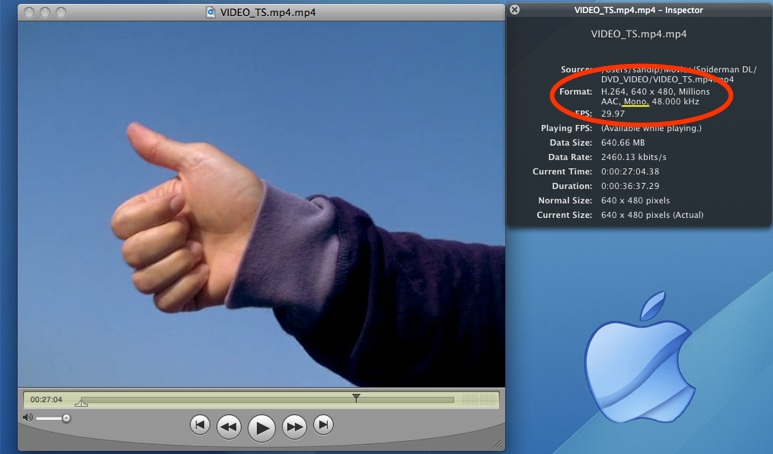Click the Data Rate value 2460.13 kbits/s
The height and width of the screenshot is (454, 773).
tap(633, 157)
